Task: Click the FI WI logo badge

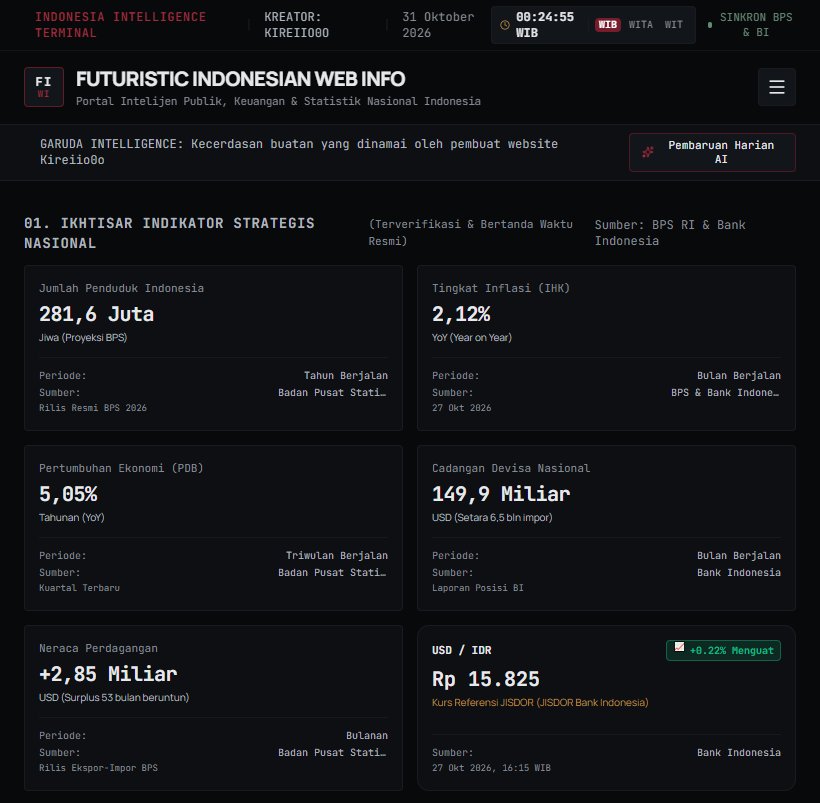Action: click(x=44, y=87)
